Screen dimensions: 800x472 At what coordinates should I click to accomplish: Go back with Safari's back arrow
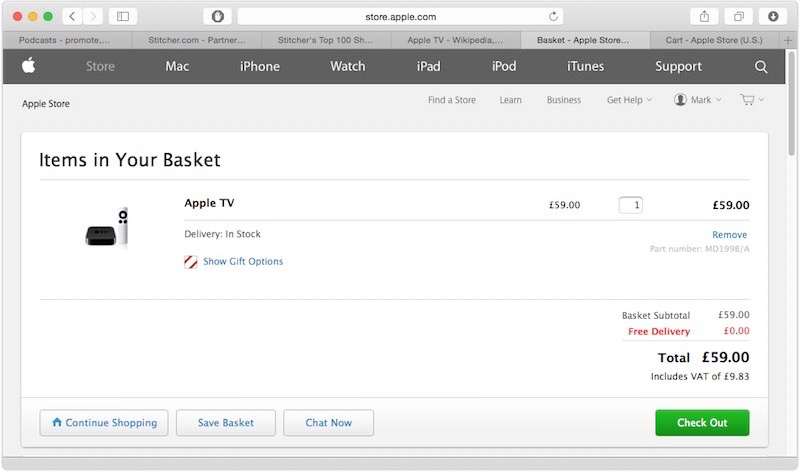[x=72, y=16]
